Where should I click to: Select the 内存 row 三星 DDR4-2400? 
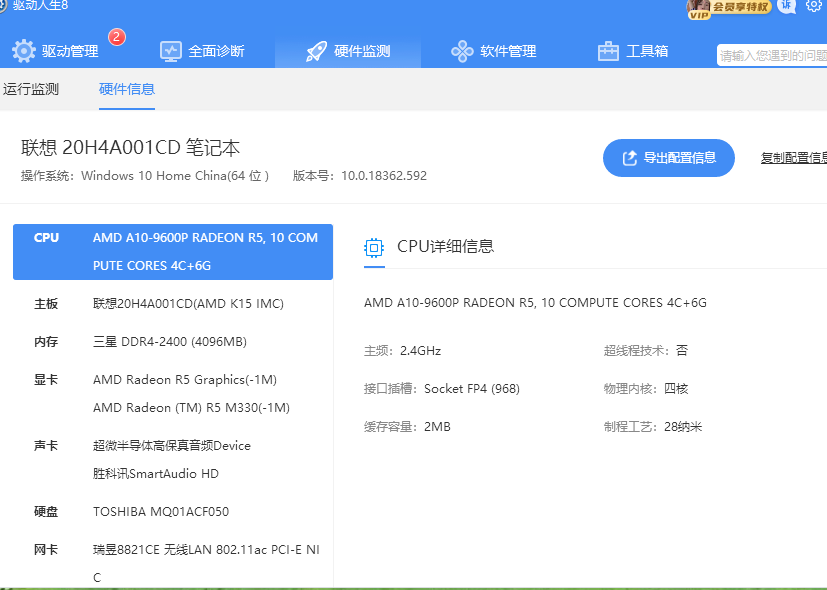173,342
